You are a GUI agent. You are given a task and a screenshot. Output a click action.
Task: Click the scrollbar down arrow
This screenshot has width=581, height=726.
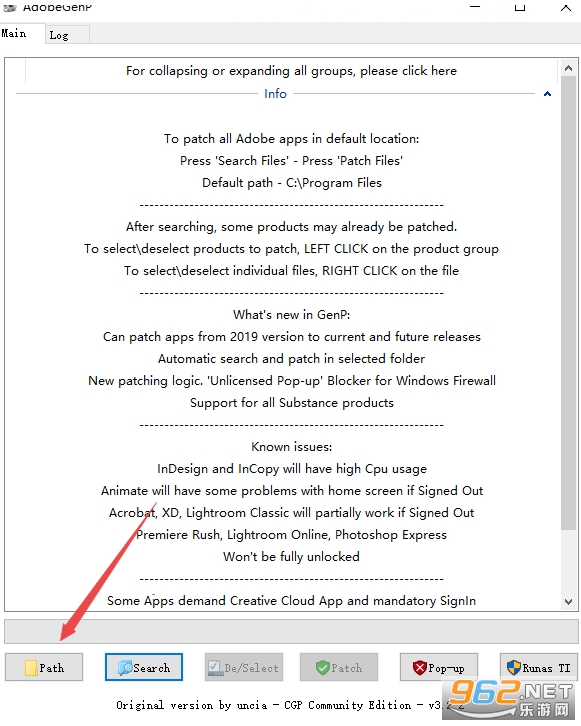click(x=569, y=601)
